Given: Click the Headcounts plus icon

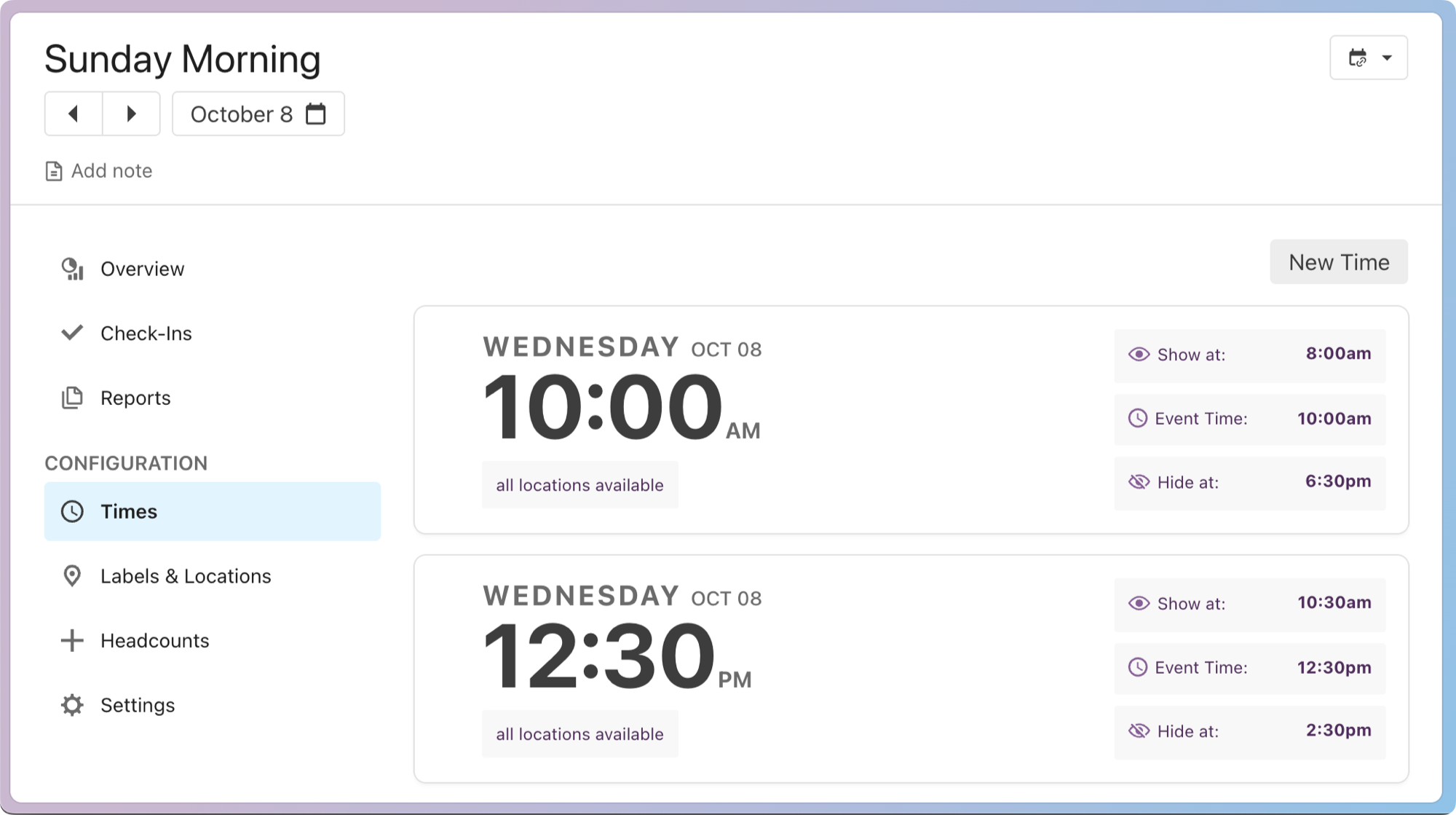Looking at the screenshot, I should [x=72, y=640].
